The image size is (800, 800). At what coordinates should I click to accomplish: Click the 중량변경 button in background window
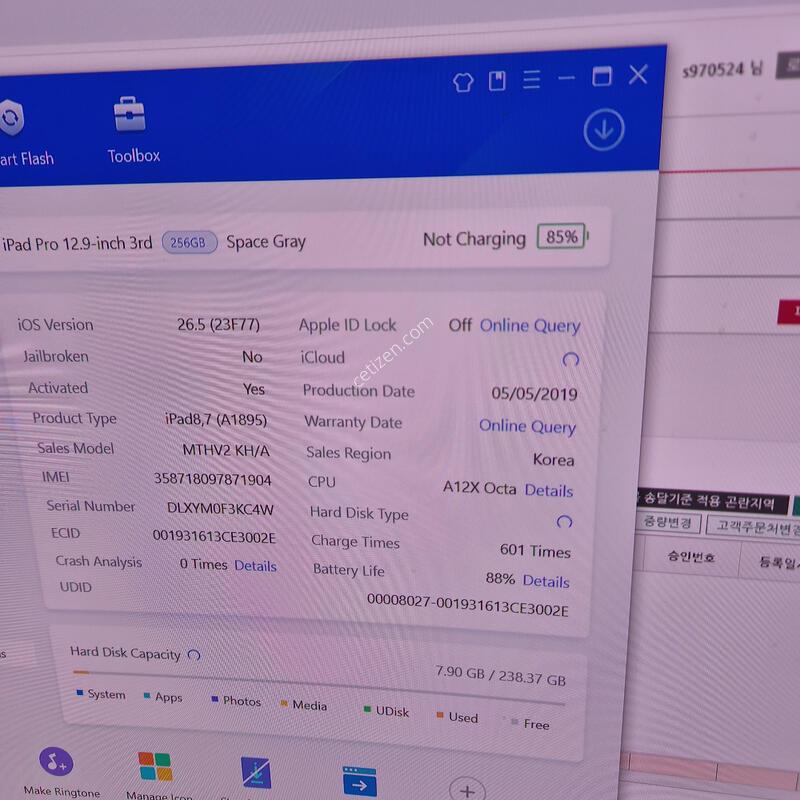tap(667, 522)
